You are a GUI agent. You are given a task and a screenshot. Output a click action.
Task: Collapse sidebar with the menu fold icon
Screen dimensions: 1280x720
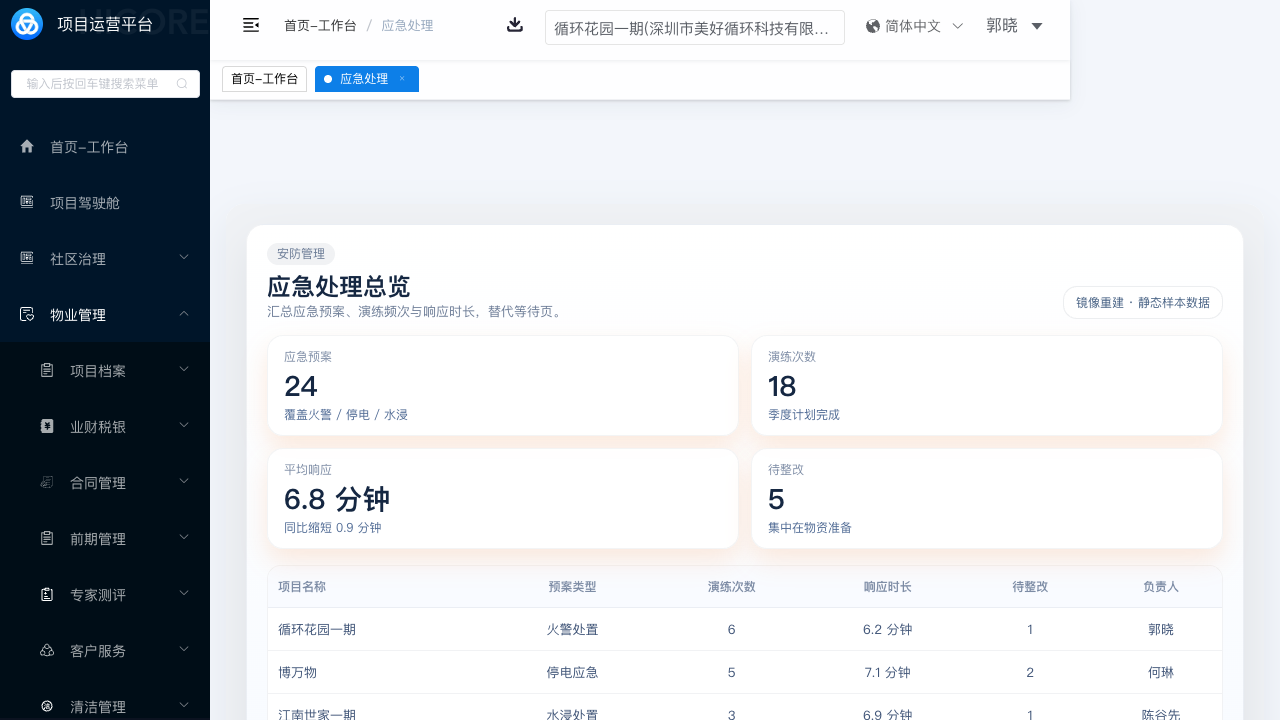(x=251, y=25)
